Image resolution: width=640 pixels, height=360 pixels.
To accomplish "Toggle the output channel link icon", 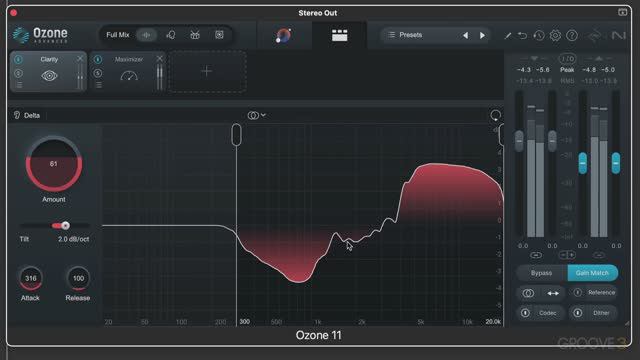I will coord(599,255).
